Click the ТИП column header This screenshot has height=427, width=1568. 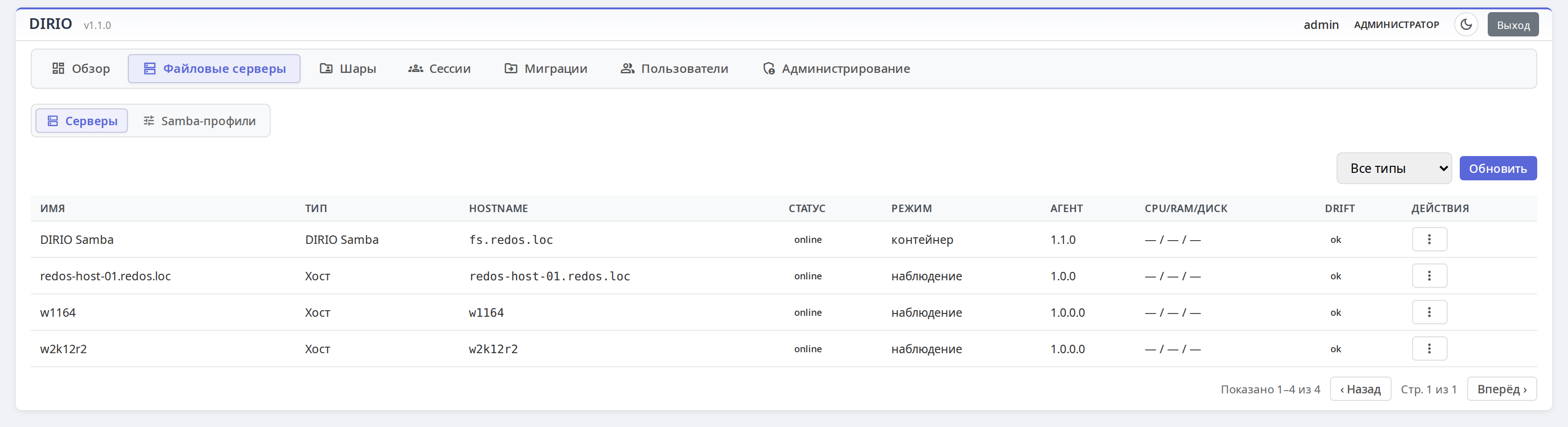coord(316,208)
